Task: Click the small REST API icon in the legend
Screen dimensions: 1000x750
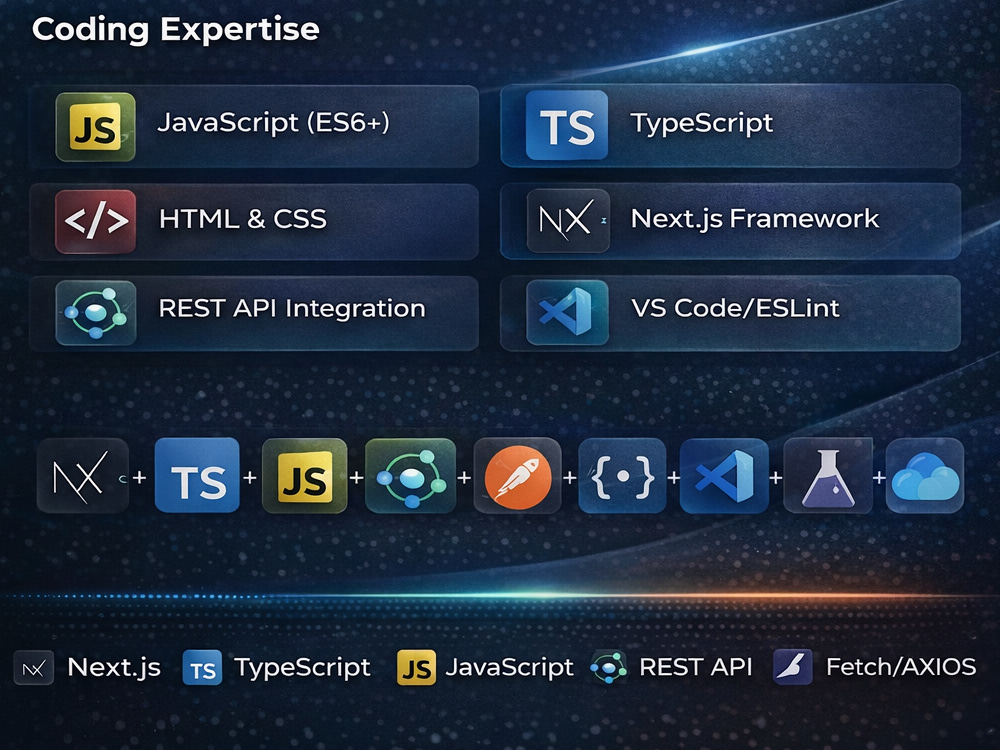Action: [x=608, y=668]
